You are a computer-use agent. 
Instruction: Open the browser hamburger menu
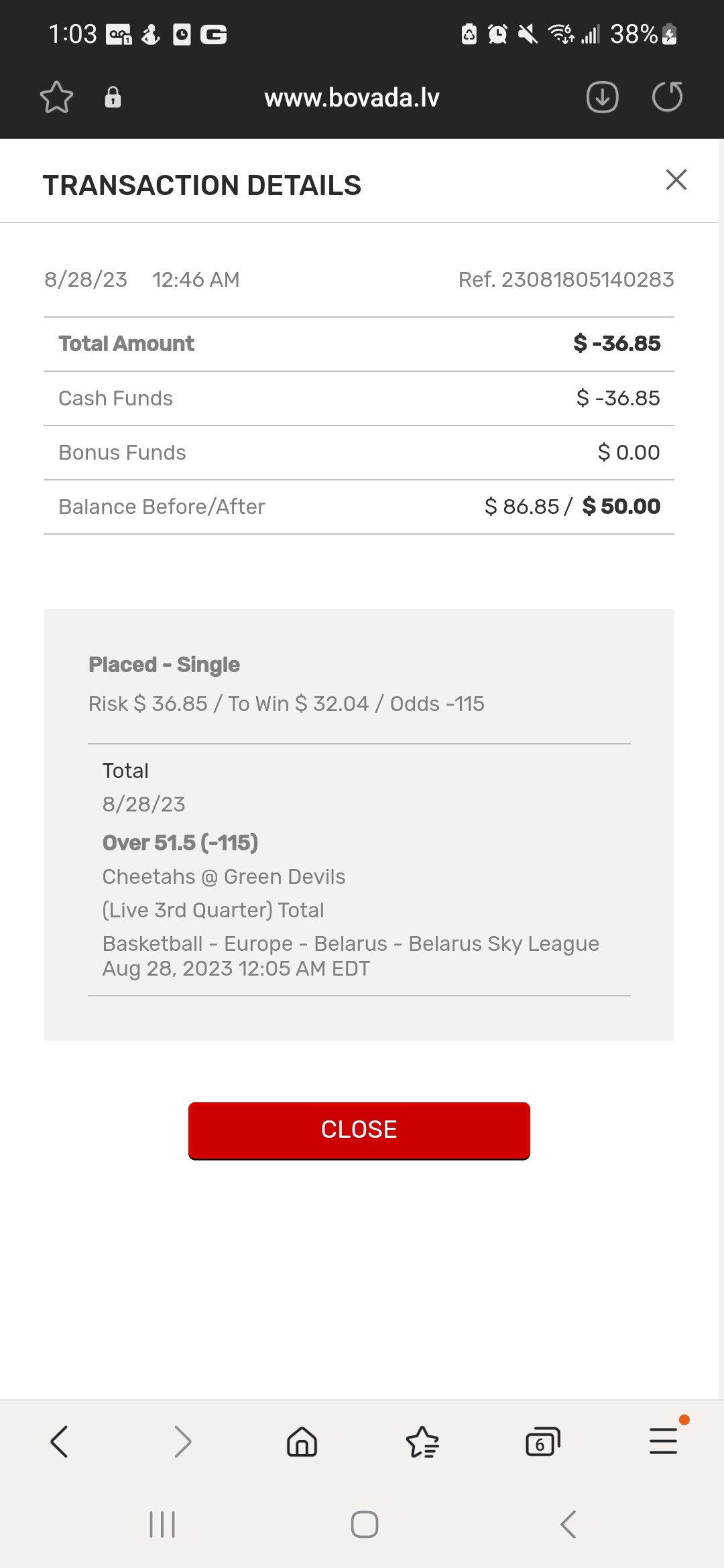click(663, 1441)
